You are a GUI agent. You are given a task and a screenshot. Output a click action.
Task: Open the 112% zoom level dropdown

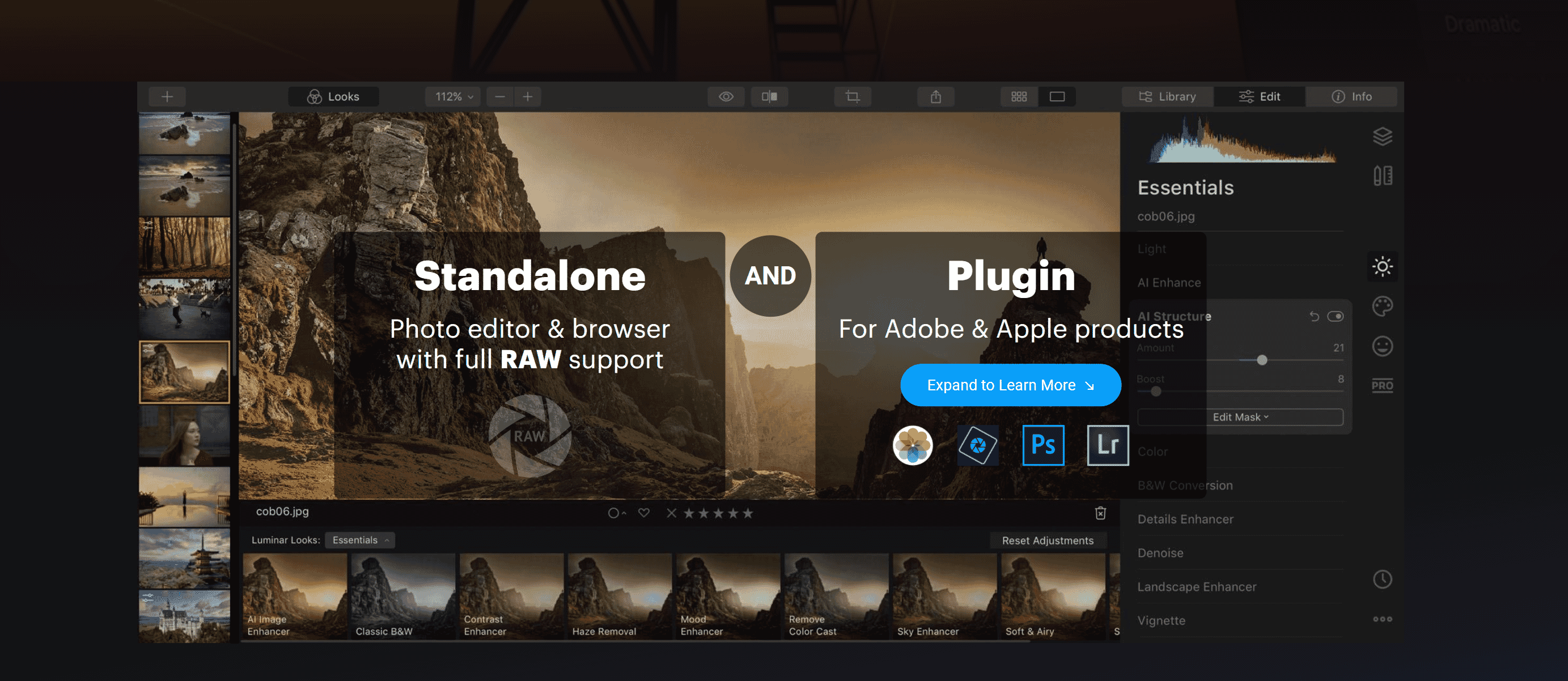454,97
